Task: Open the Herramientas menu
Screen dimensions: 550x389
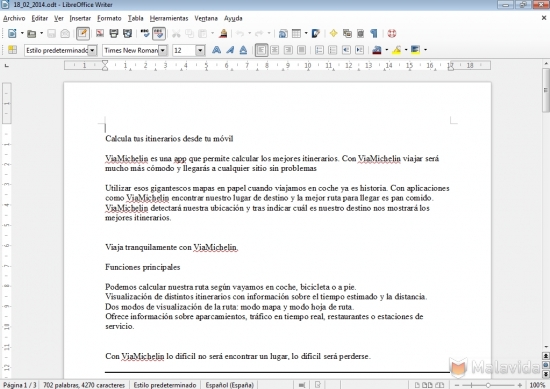Action: (x=169, y=18)
